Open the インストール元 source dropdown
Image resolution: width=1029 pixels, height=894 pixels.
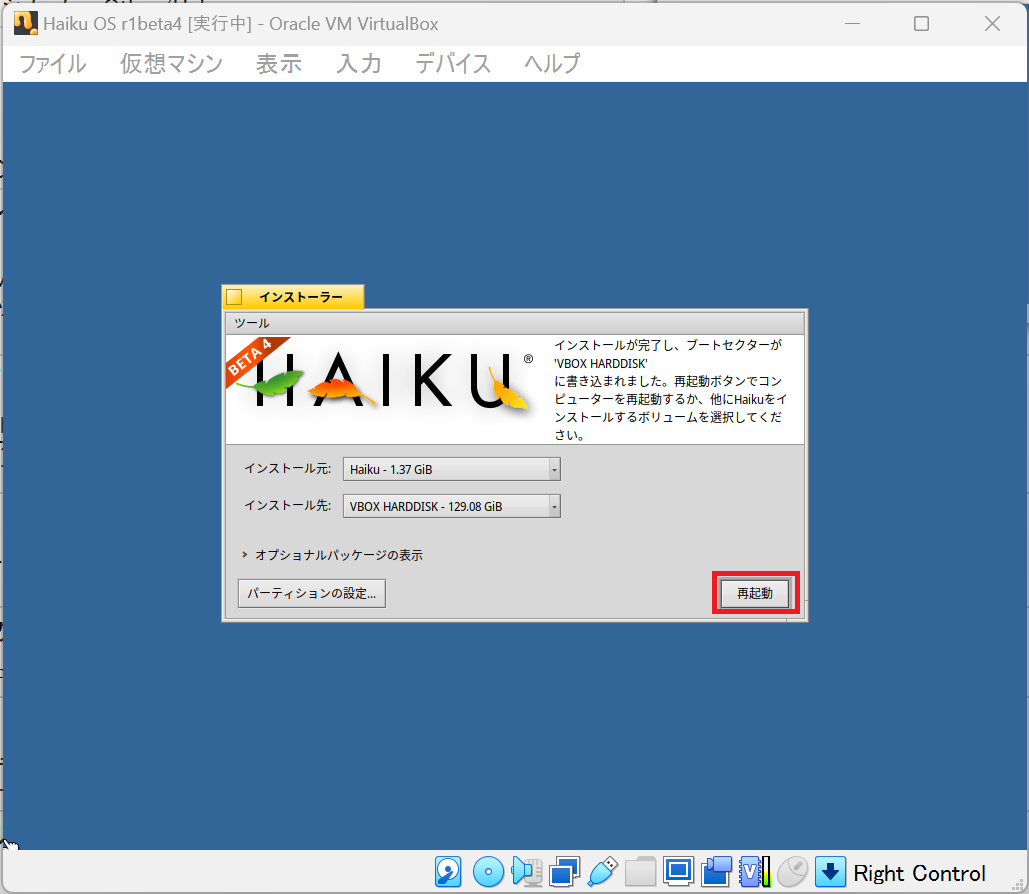(452, 469)
